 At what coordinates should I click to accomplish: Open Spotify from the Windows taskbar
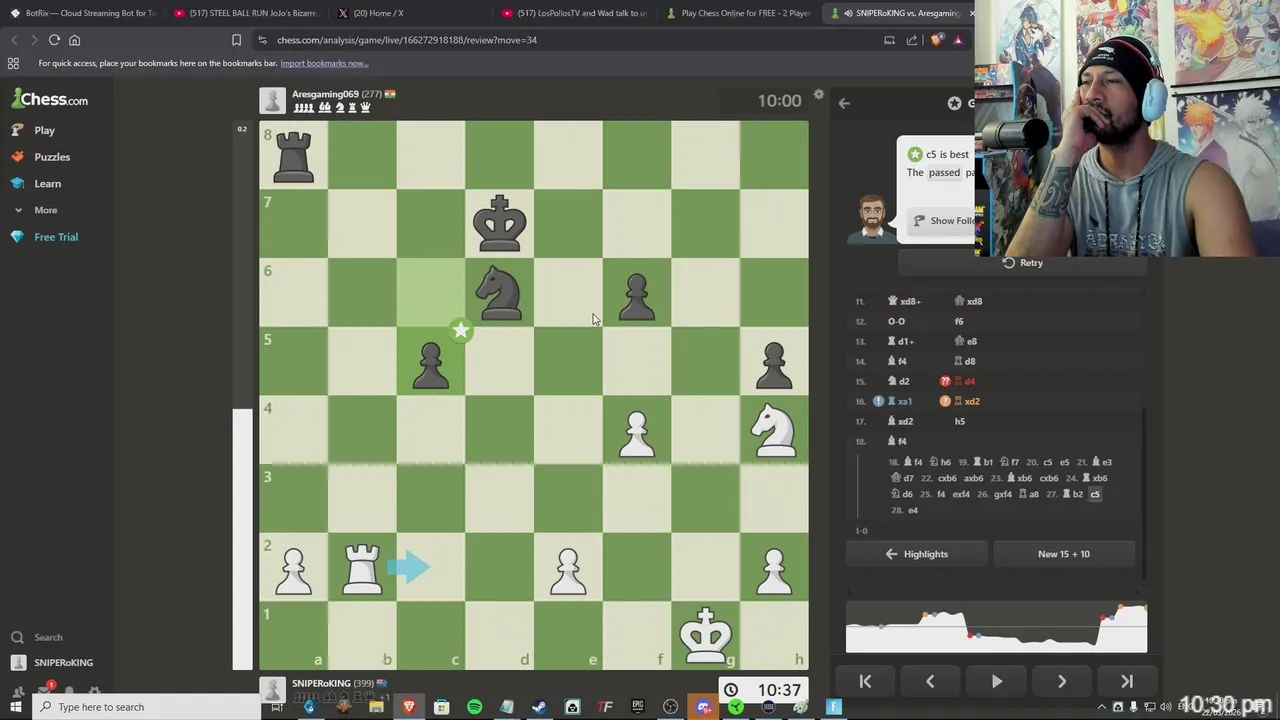(474, 707)
